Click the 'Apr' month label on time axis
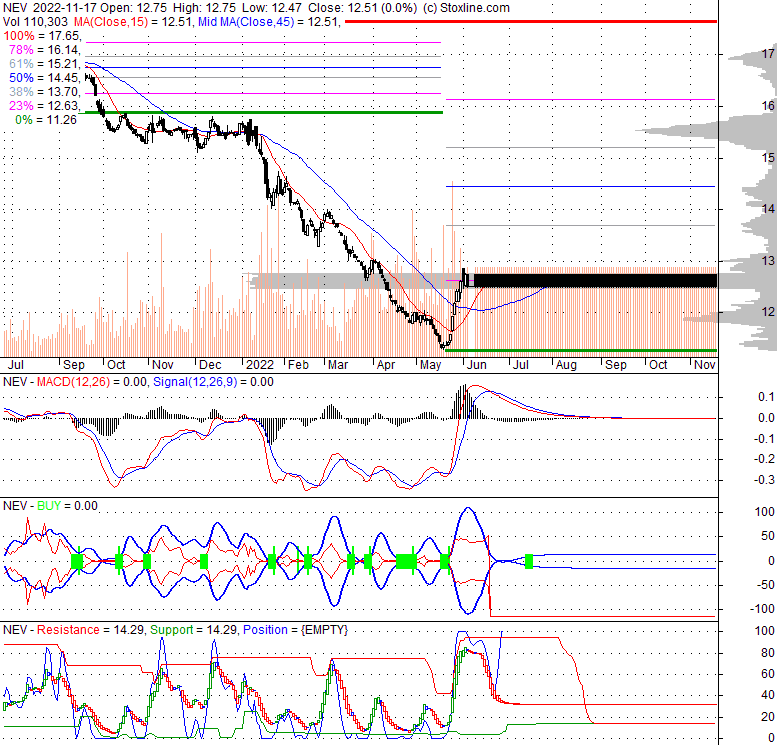The image size is (778, 746). click(386, 365)
